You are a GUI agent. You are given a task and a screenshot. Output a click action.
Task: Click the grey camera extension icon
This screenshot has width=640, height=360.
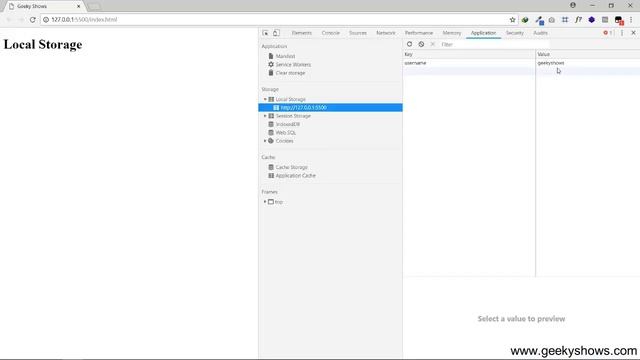[x=552, y=20]
